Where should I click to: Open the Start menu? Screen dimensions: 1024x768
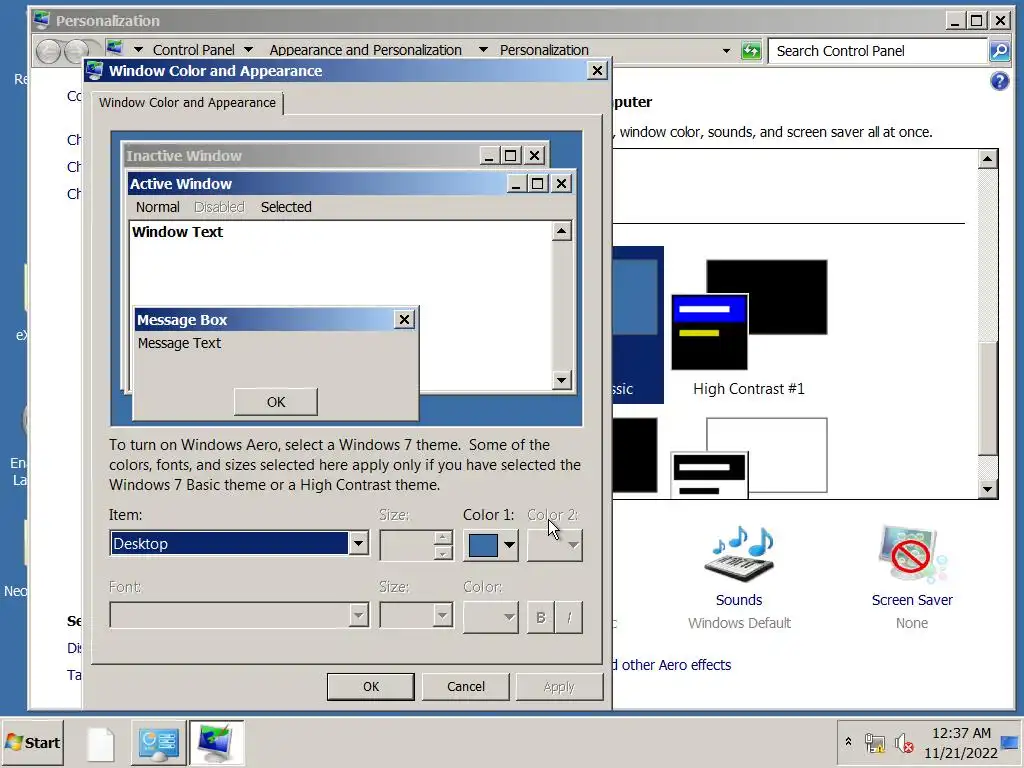point(33,743)
